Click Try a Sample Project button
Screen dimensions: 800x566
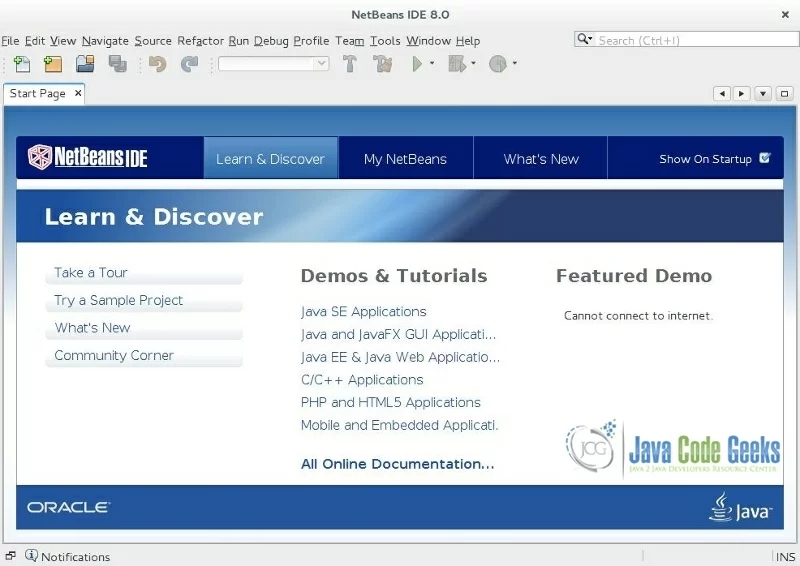144,301
